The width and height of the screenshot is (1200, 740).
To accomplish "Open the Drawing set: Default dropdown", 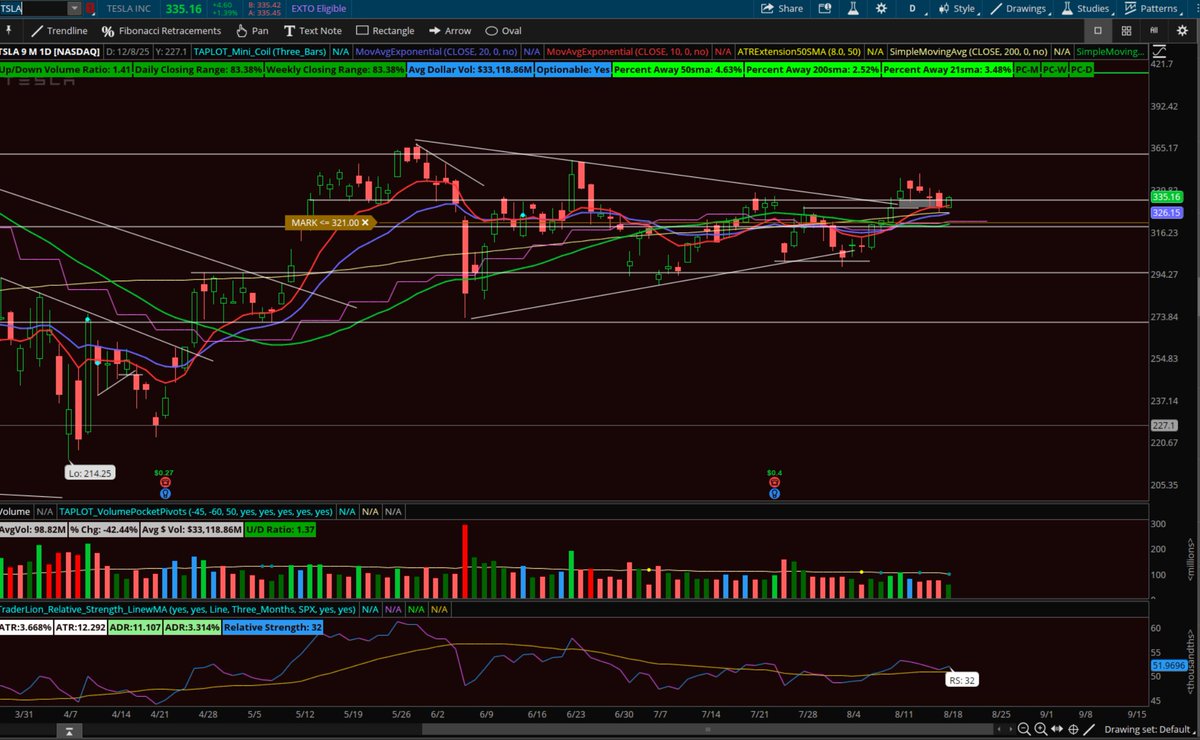I will tap(1148, 729).
